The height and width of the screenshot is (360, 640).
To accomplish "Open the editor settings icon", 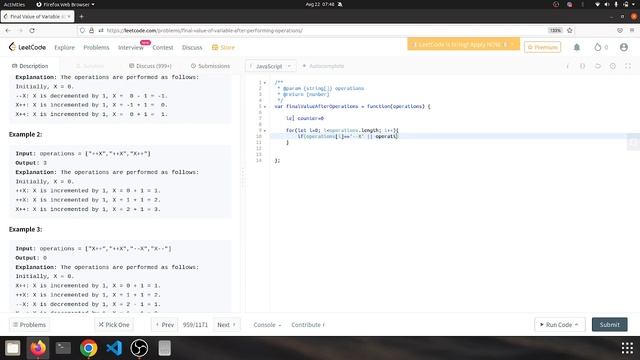I will (613, 66).
